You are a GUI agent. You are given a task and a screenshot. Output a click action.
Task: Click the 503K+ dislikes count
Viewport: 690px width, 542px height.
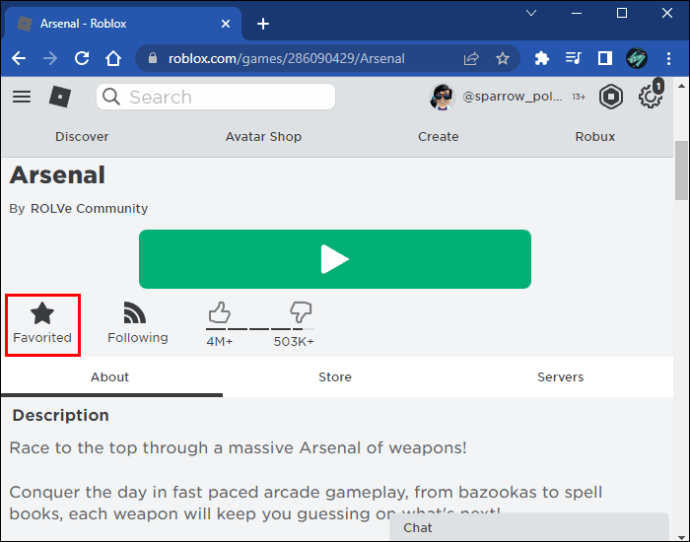294,341
